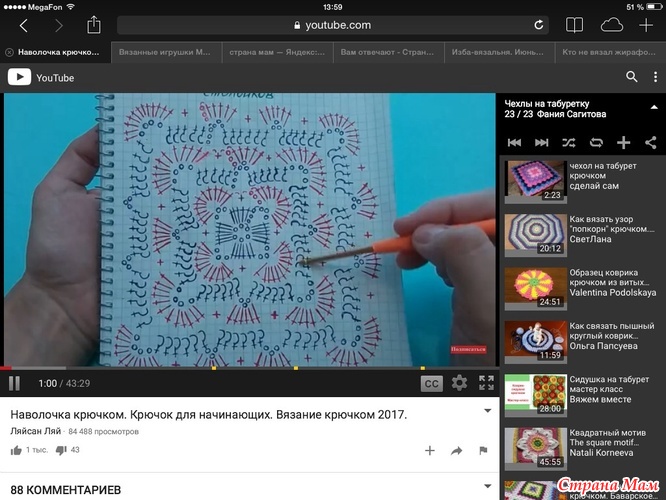
Task: Open the YouTube logo home link
Action: pyautogui.click(x=41, y=77)
